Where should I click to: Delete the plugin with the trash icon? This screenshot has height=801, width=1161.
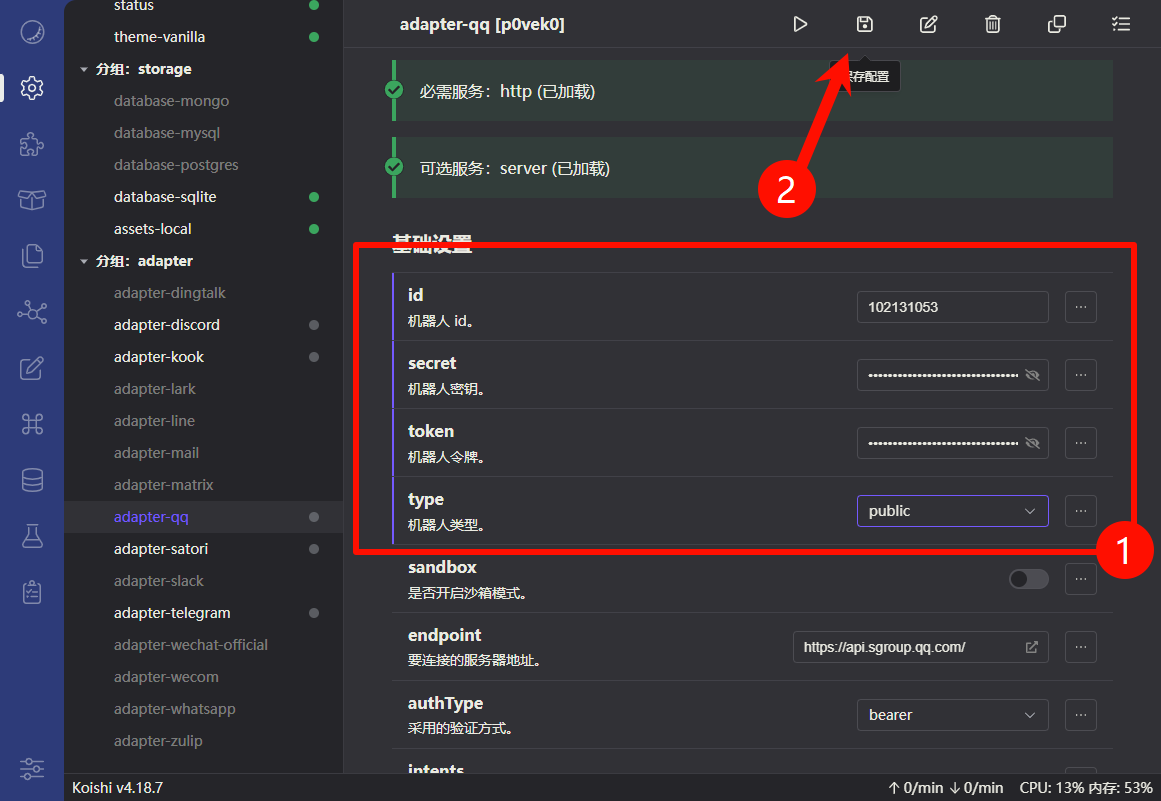pos(993,24)
